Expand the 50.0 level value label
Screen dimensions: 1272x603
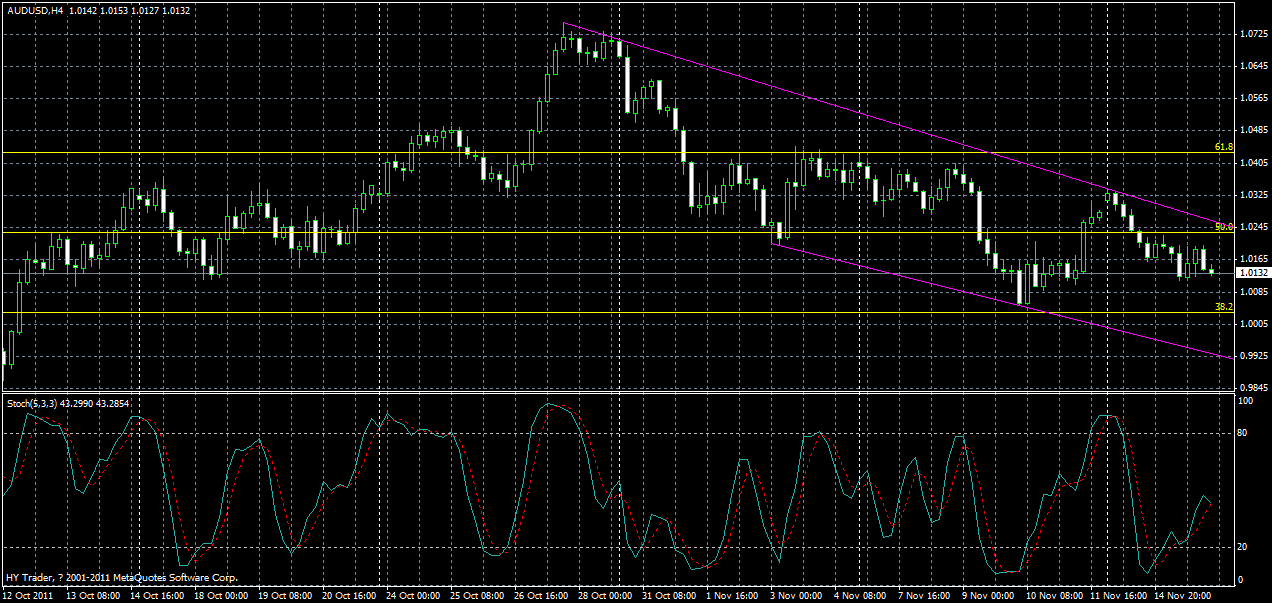point(1222,227)
